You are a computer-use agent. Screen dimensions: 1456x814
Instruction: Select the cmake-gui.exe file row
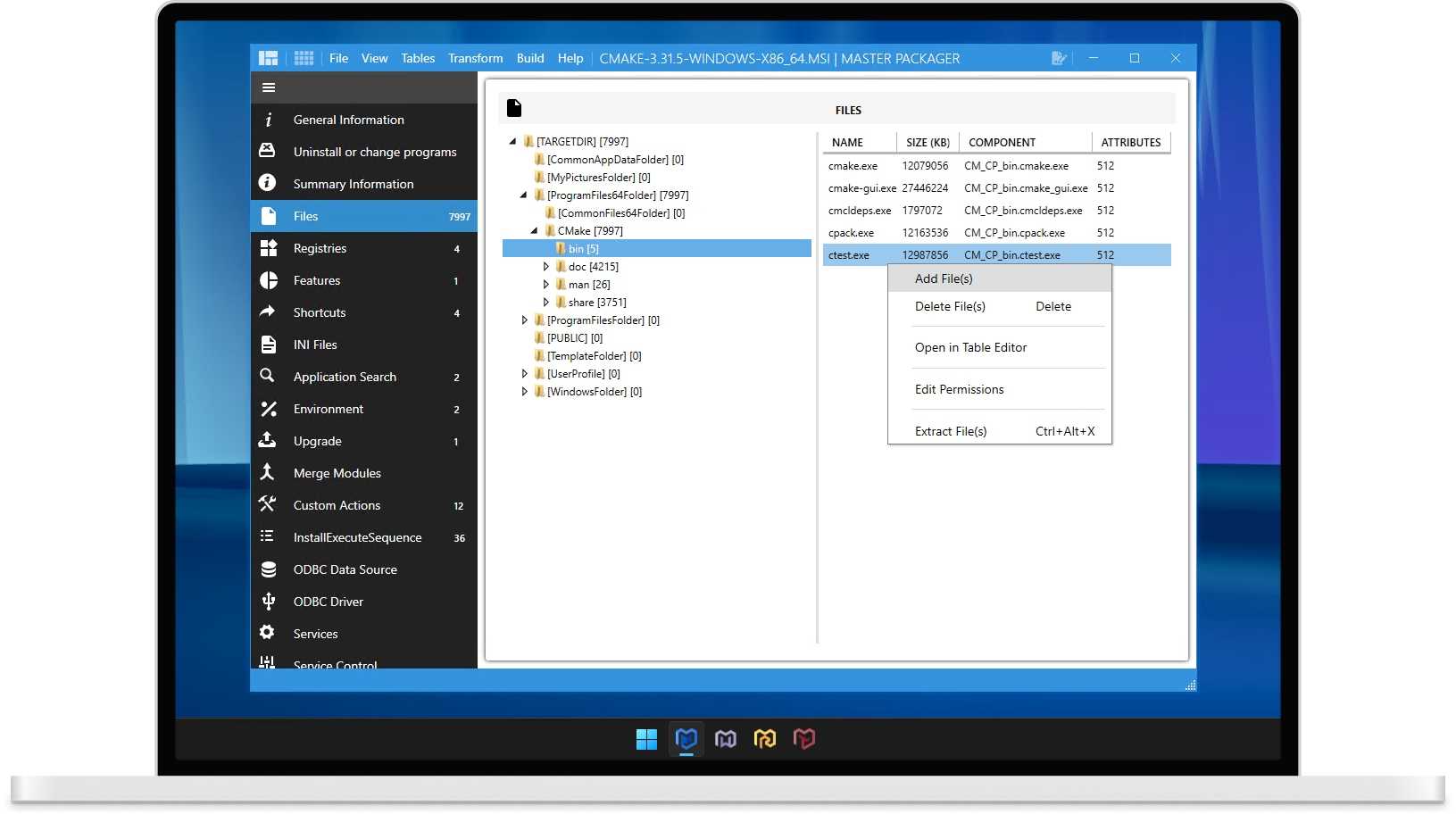[861, 188]
